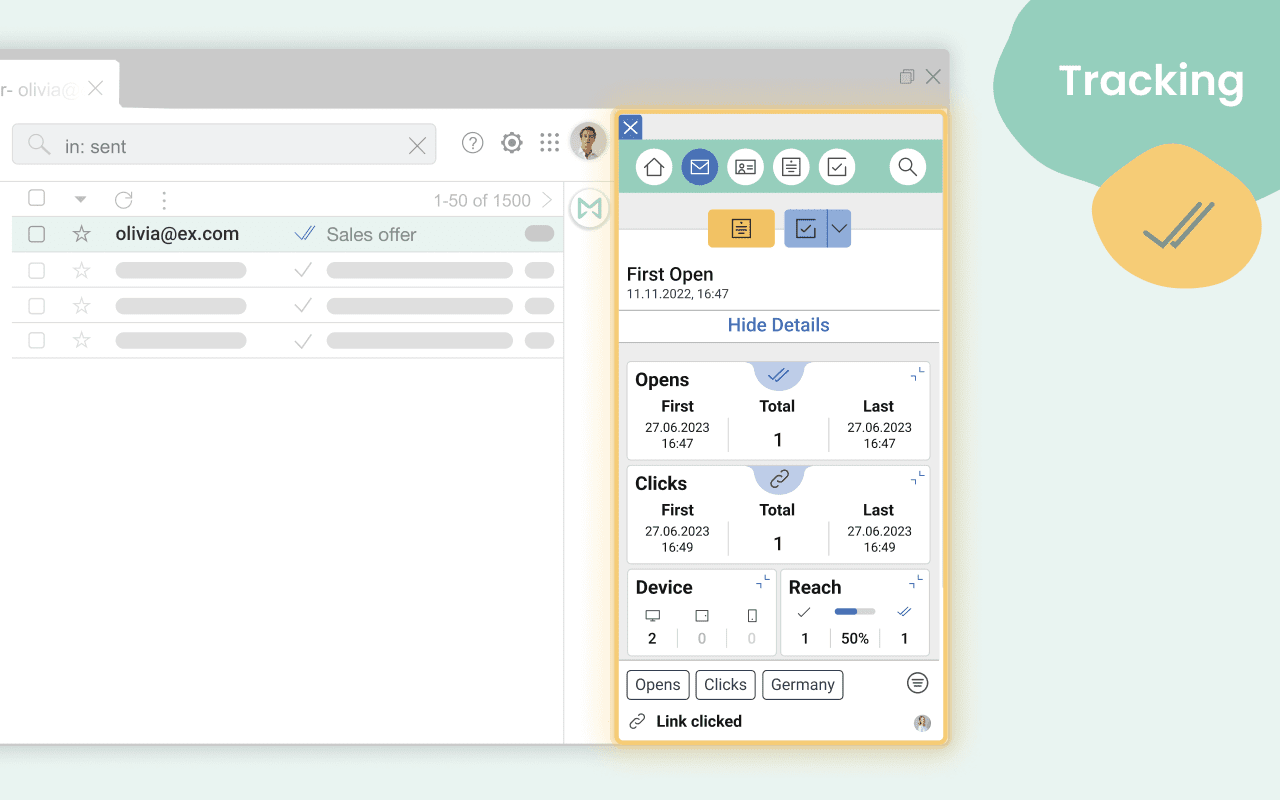
Task: Click the Hide Details link
Action: coord(778,325)
